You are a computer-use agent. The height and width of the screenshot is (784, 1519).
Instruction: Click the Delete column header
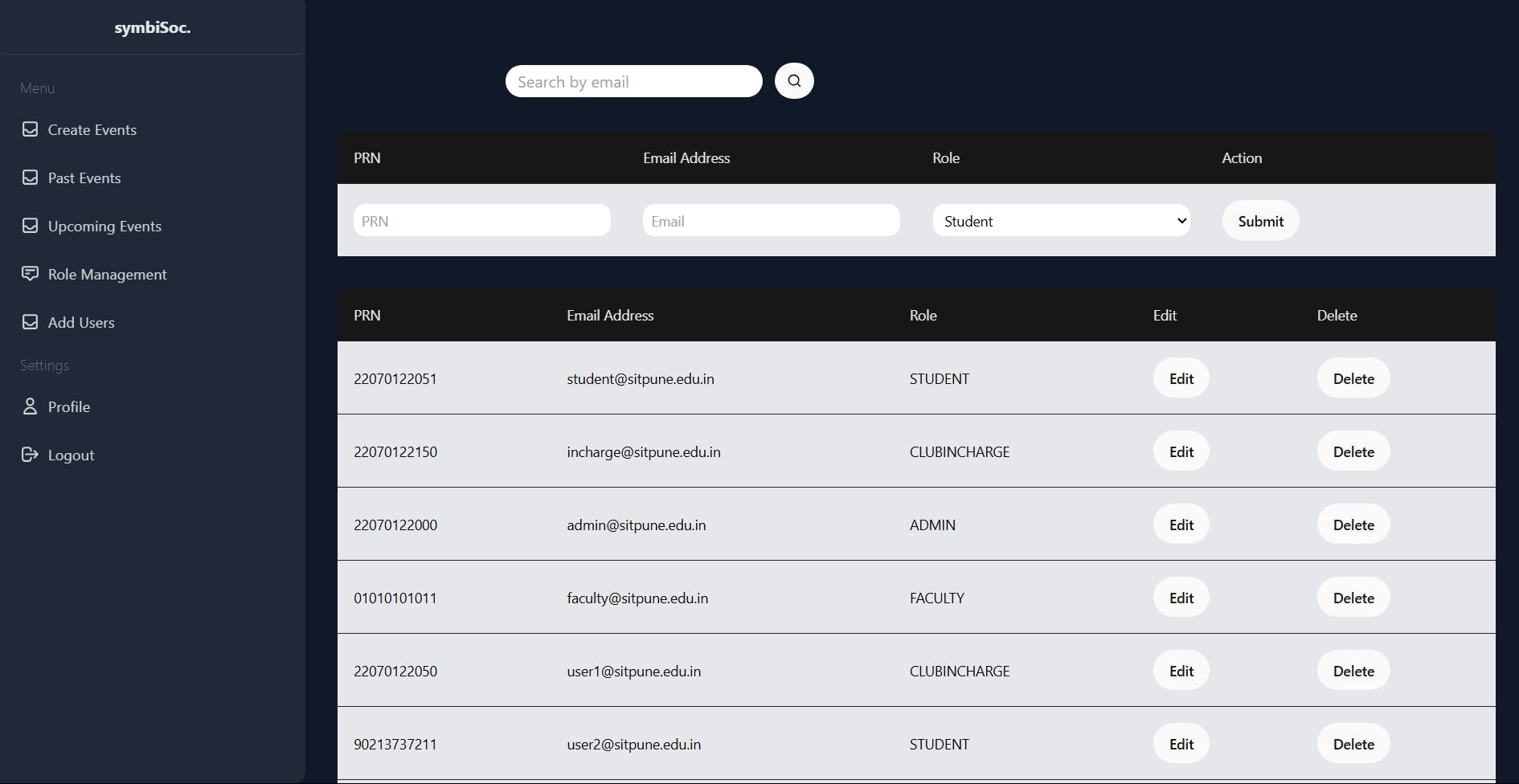click(x=1337, y=316)
